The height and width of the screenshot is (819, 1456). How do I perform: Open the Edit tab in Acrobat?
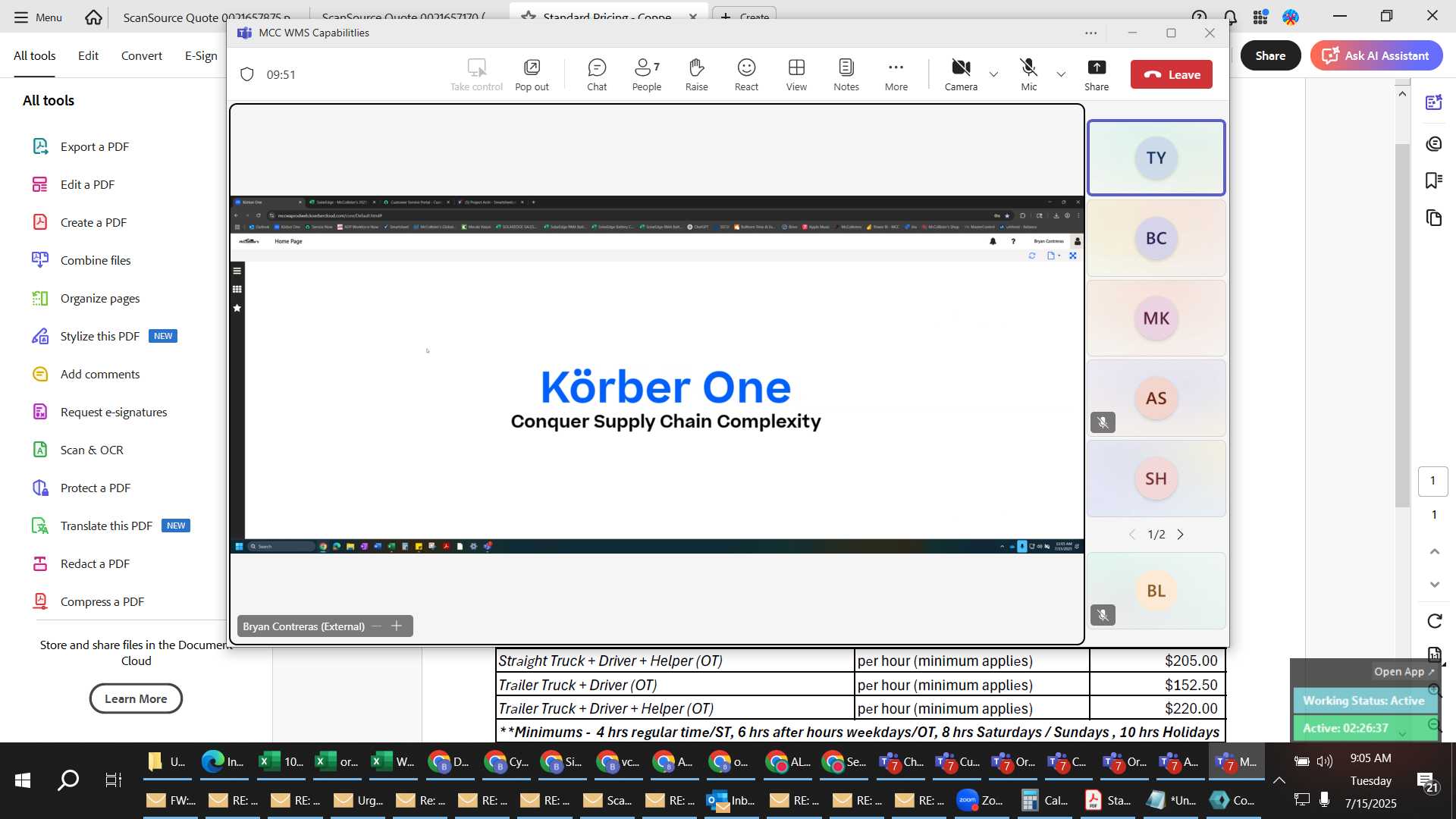(x=88, y=55)
